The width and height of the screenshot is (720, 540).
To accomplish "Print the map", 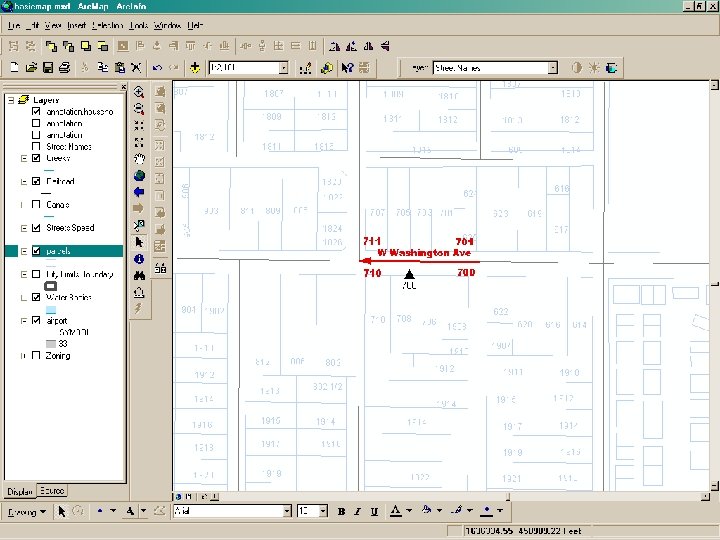I will tap(64, 68).
